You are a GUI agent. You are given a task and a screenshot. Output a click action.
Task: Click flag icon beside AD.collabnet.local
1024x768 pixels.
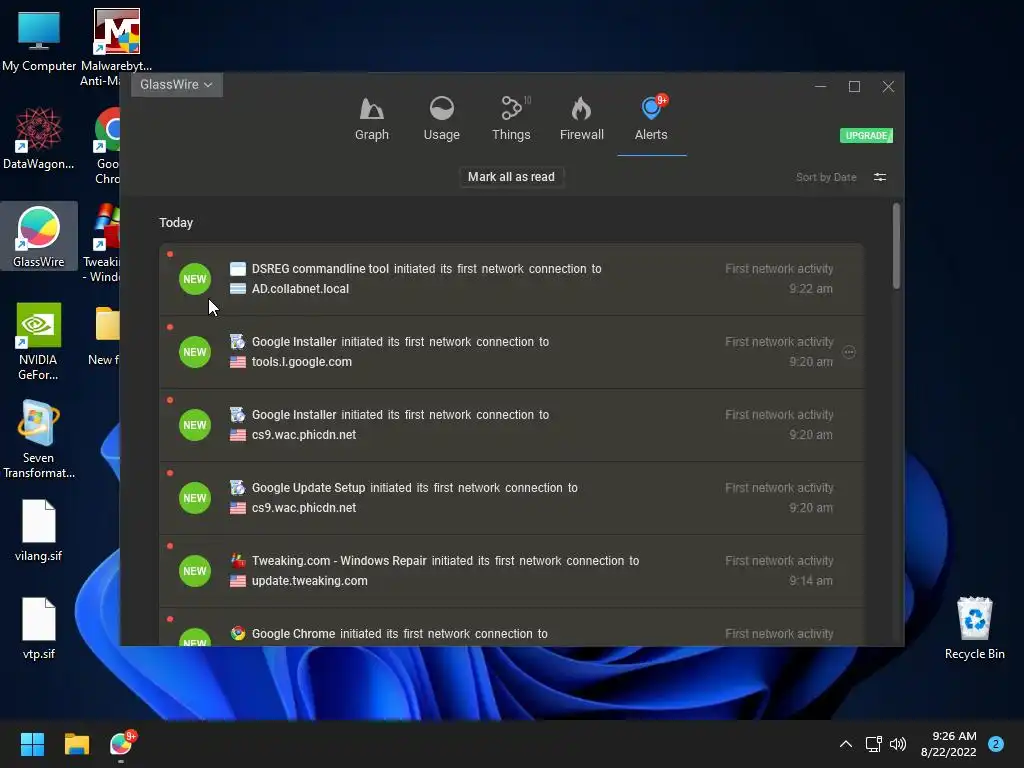coord(238,289)
